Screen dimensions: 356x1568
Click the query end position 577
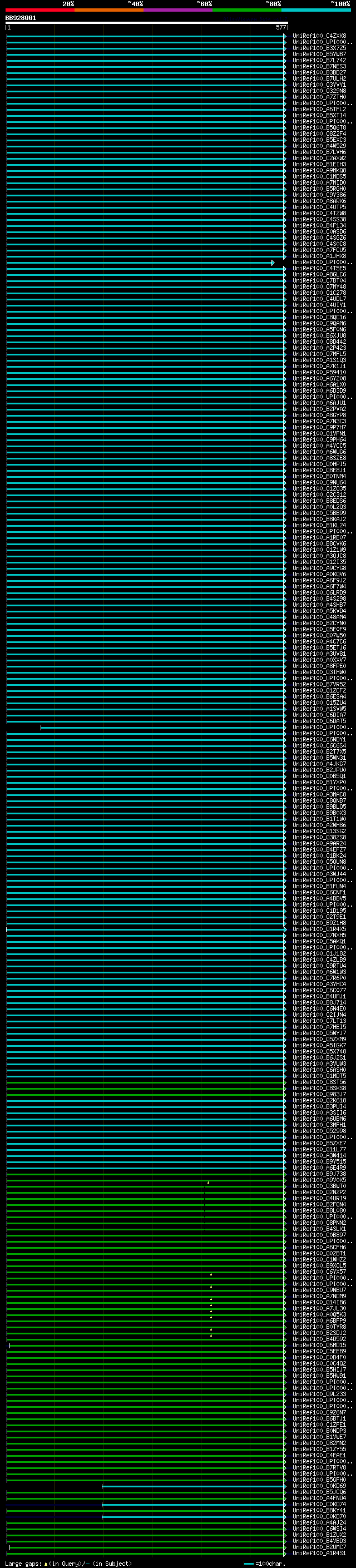tap(280, 27)
